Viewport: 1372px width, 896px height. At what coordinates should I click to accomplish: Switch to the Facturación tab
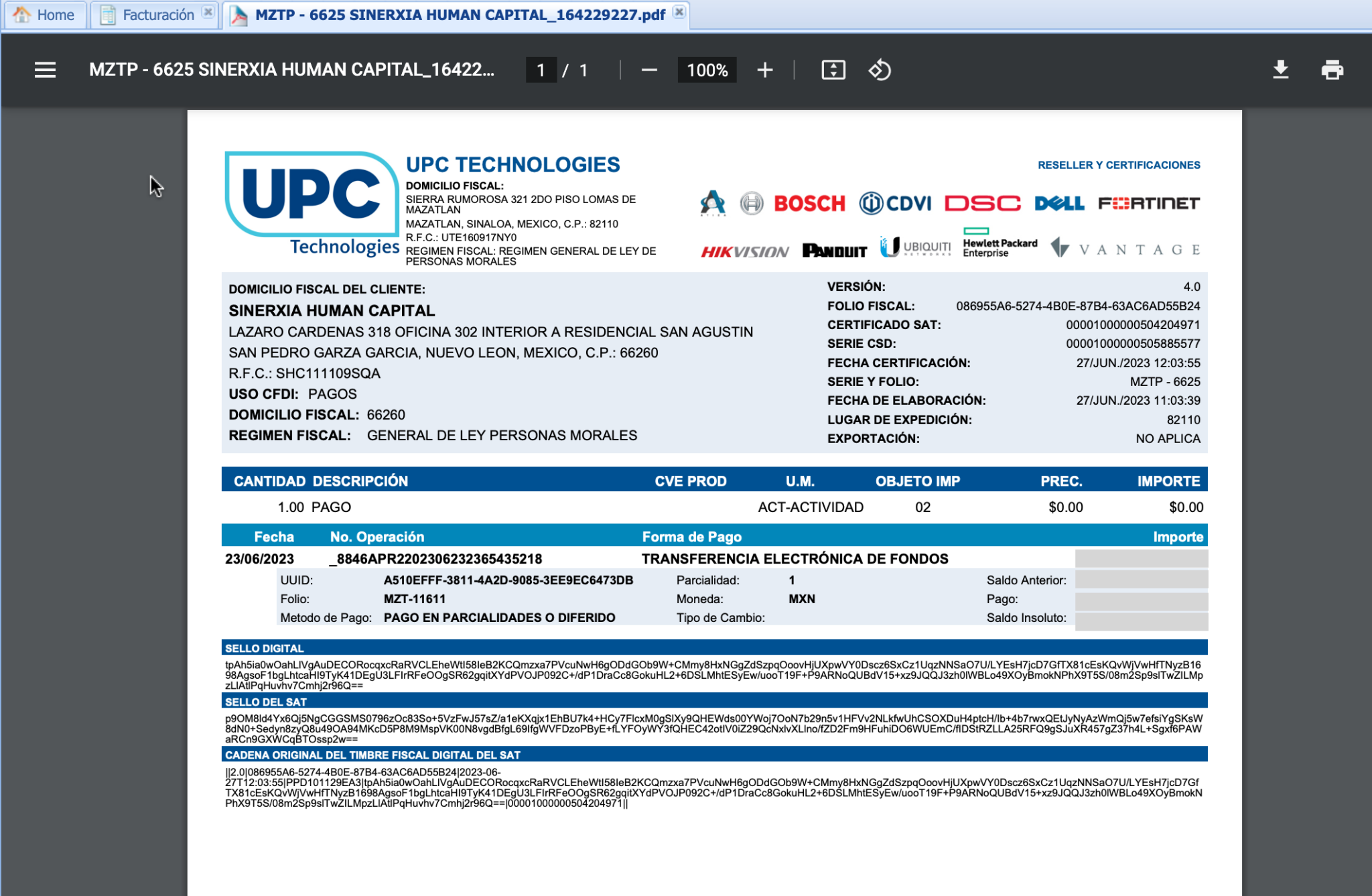click(x=158, y=15)
